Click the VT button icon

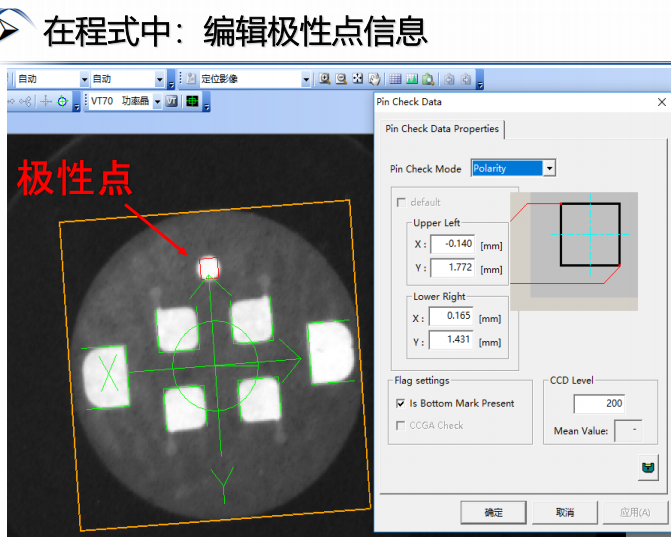click(x=172, y=101)
